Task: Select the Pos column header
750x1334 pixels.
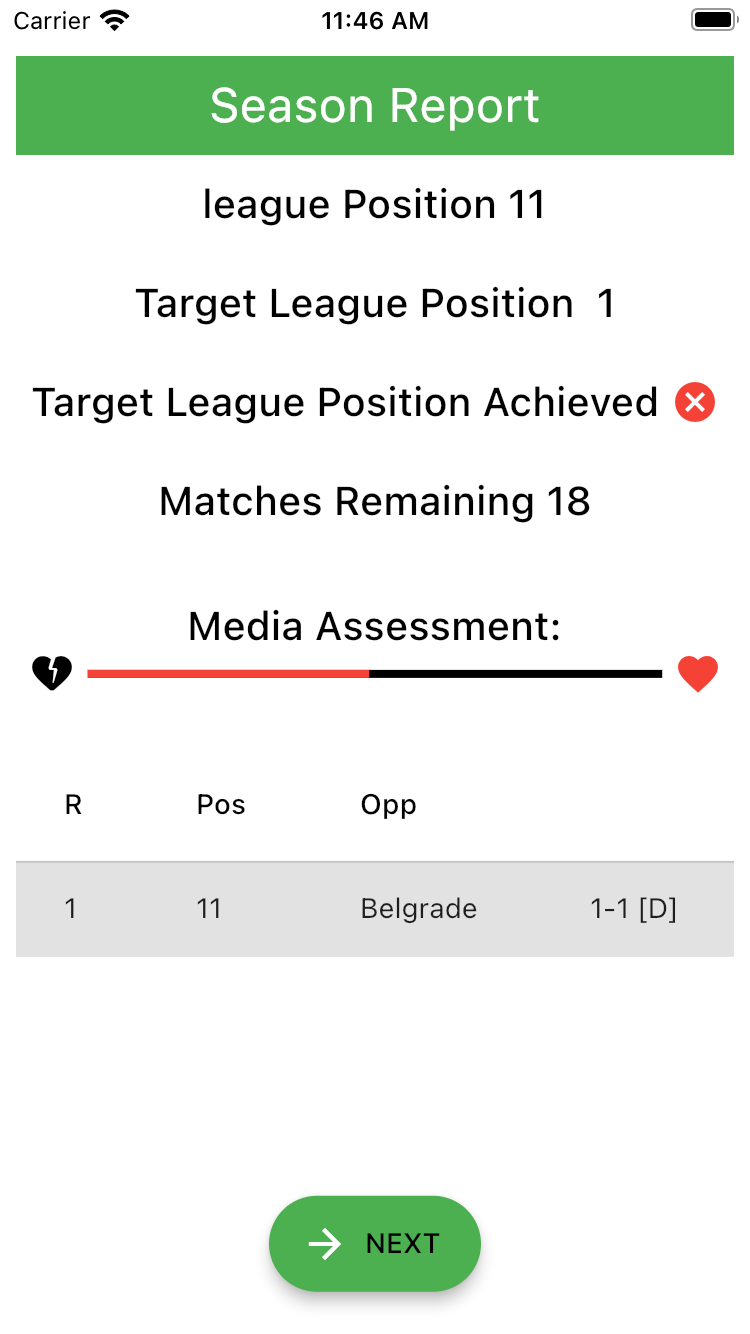Action: 221,805
